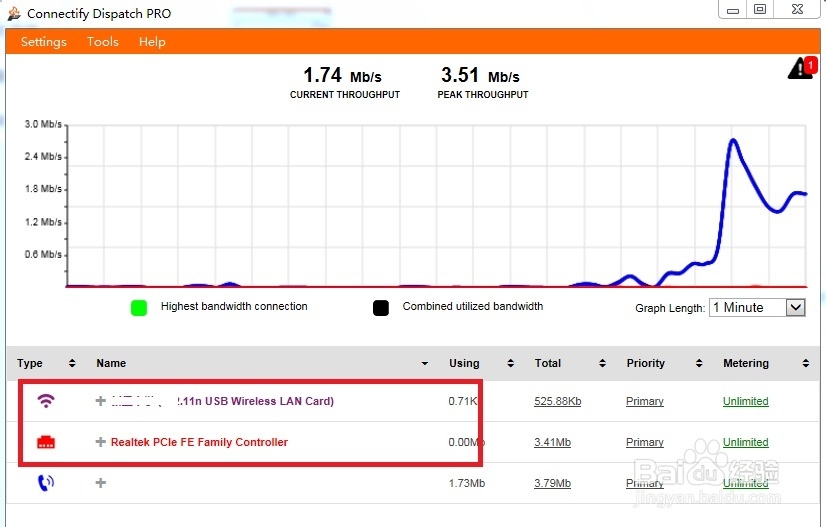This screenshot has width=826, height=527.
Task: Expand the USB Wireless LAN Card row
Action: 101,401
